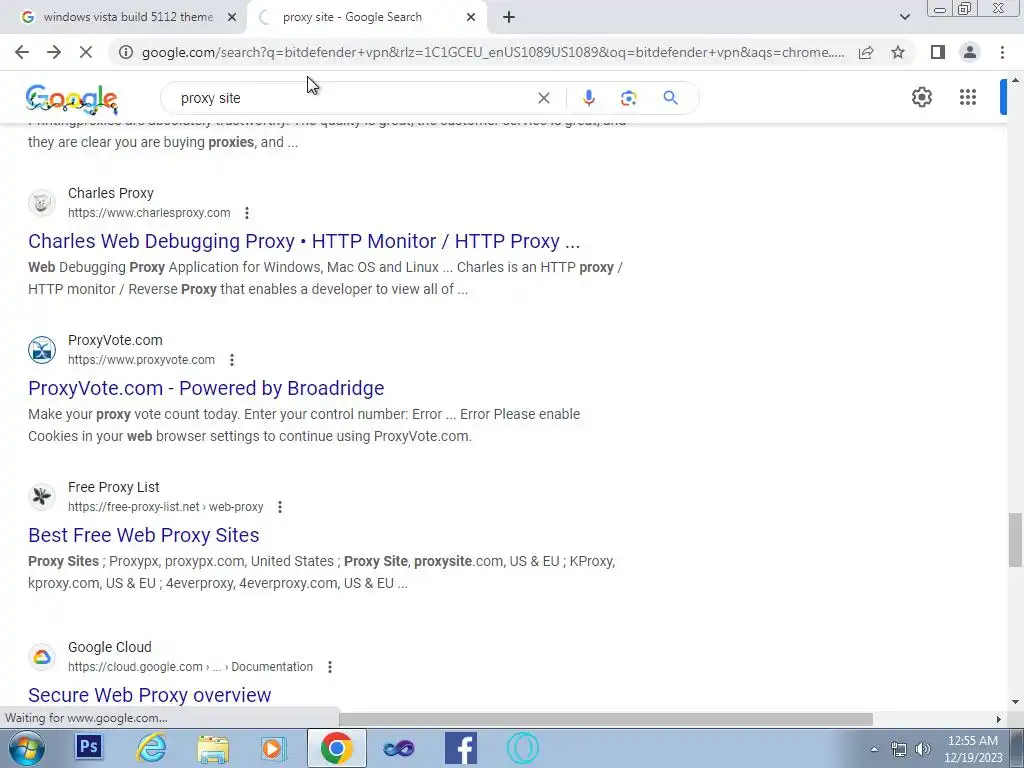The height and width of the screenshot is (768, 1024).
Task: Click the horizontal scrollbar thumb
Action: coord(606,719)
